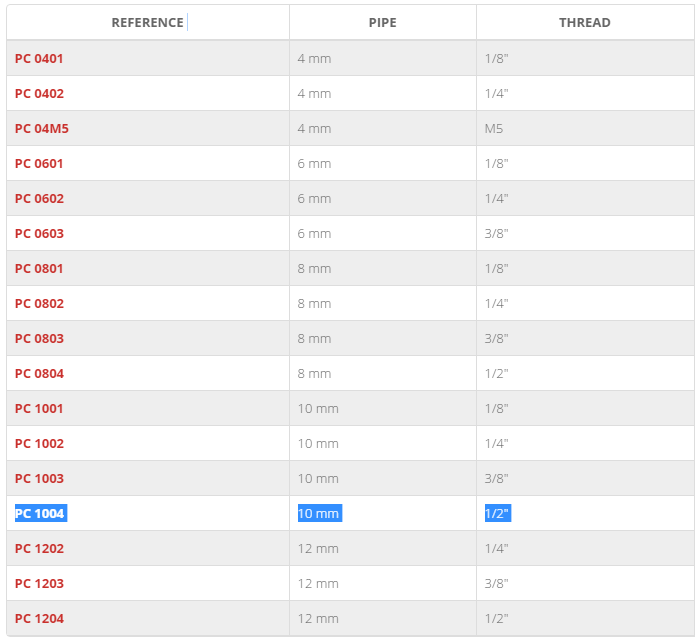695x641 pixels.
Task: Open the PC 1202 reference link
Action: 39,549
